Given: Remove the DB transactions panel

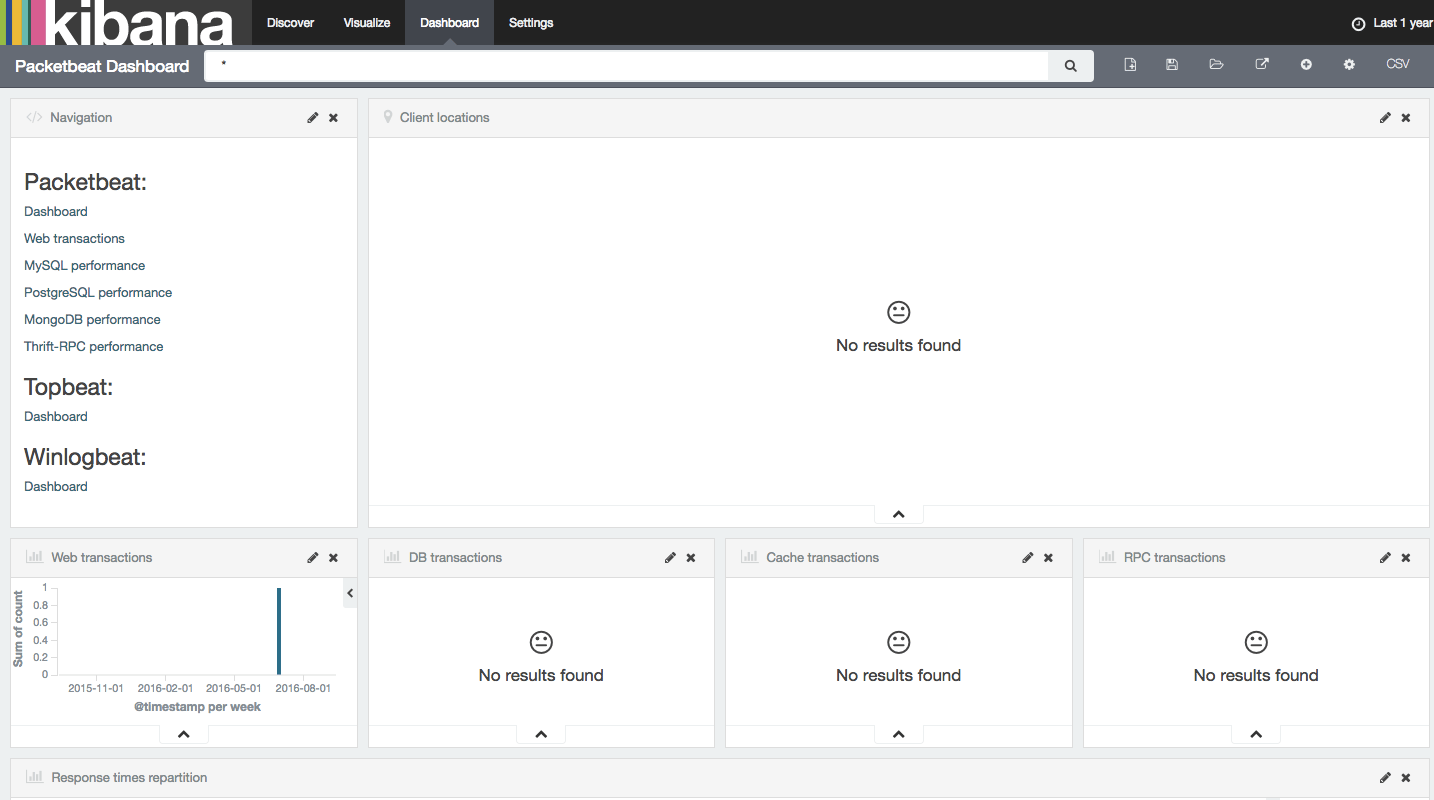Looking at the screenshot, I should (x=690, y=557).
